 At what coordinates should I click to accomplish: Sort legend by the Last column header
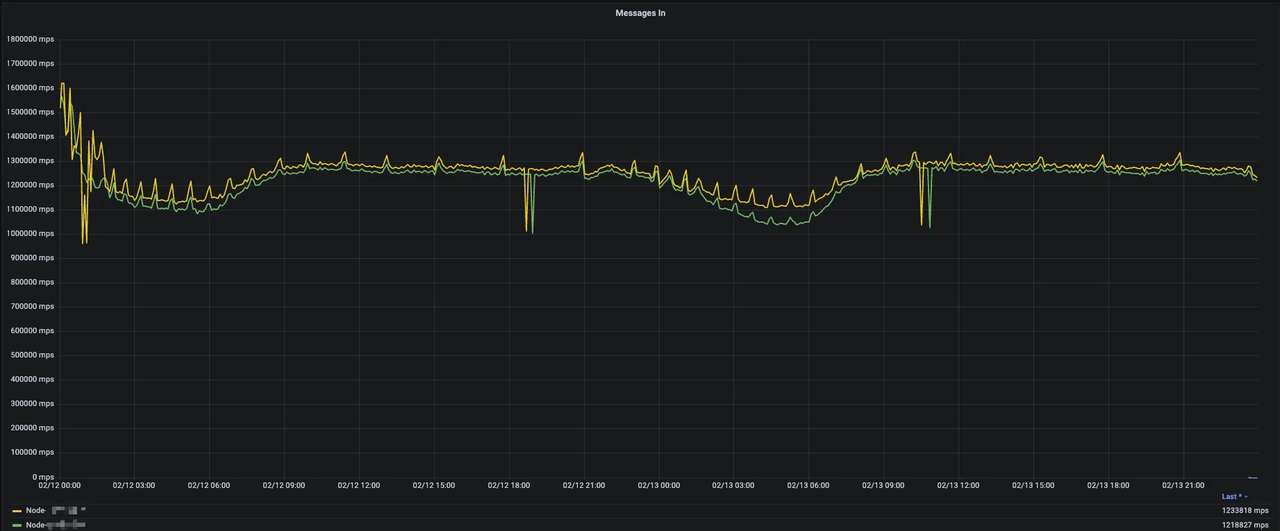1234,496
